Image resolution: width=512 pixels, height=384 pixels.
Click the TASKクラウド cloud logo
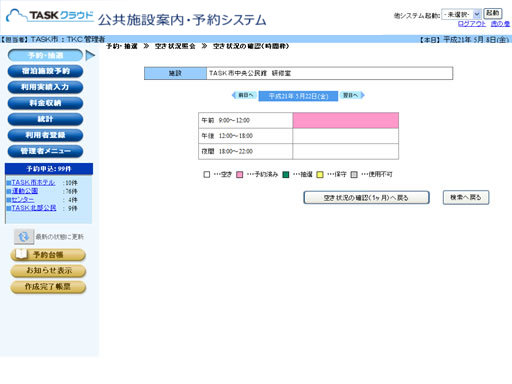click(x=50, y=16)
